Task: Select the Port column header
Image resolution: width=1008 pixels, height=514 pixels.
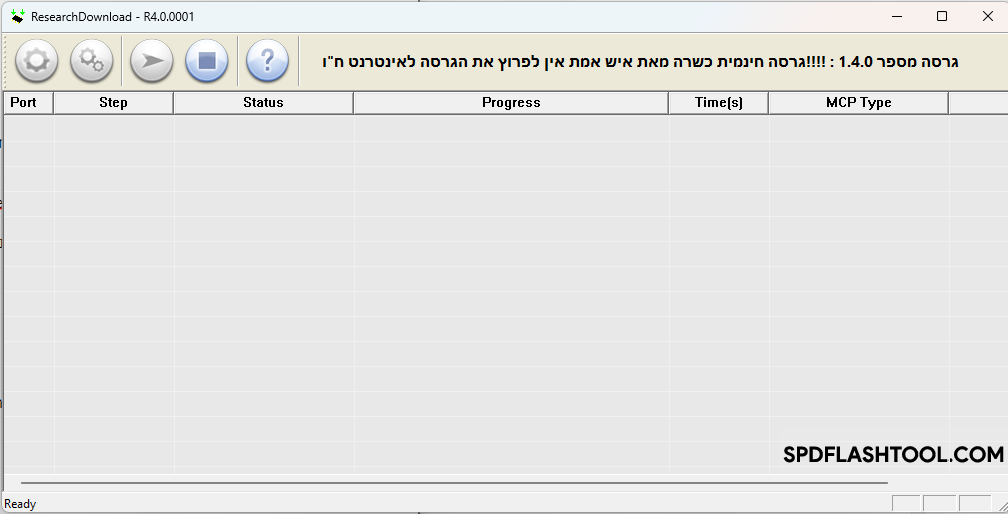Action: coord(24,102)
